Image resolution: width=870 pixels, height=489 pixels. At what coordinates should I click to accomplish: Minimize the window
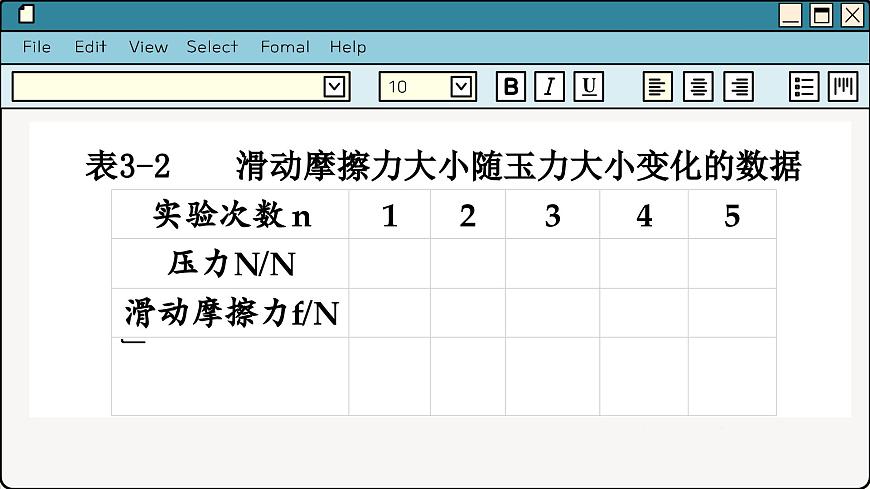point(790,15)
